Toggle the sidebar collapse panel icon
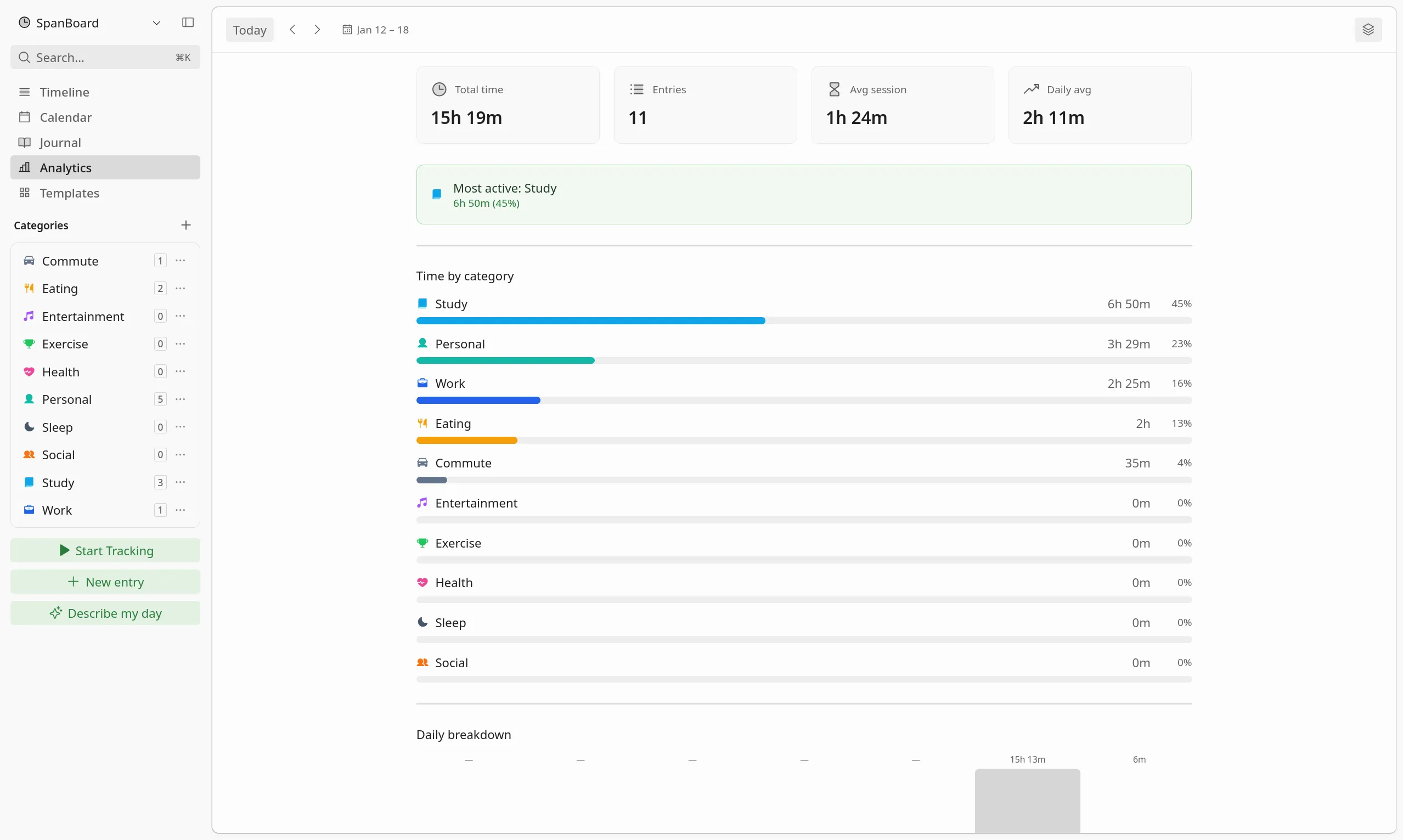 187,22
